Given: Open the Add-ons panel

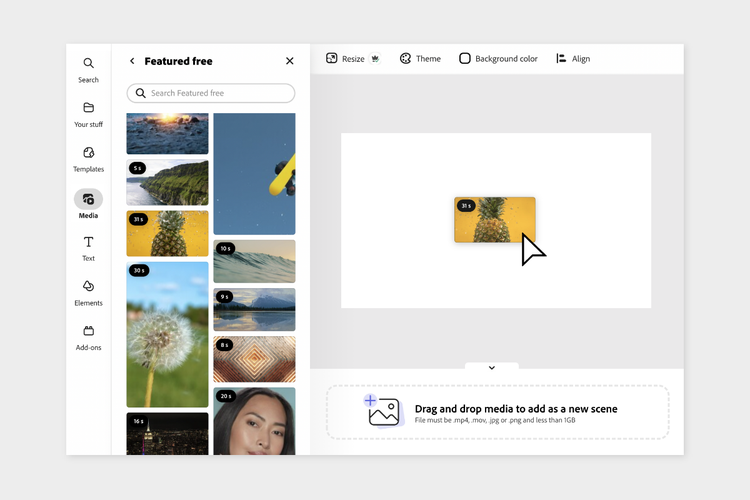Looking at the screenshot, I should point(88,338).
